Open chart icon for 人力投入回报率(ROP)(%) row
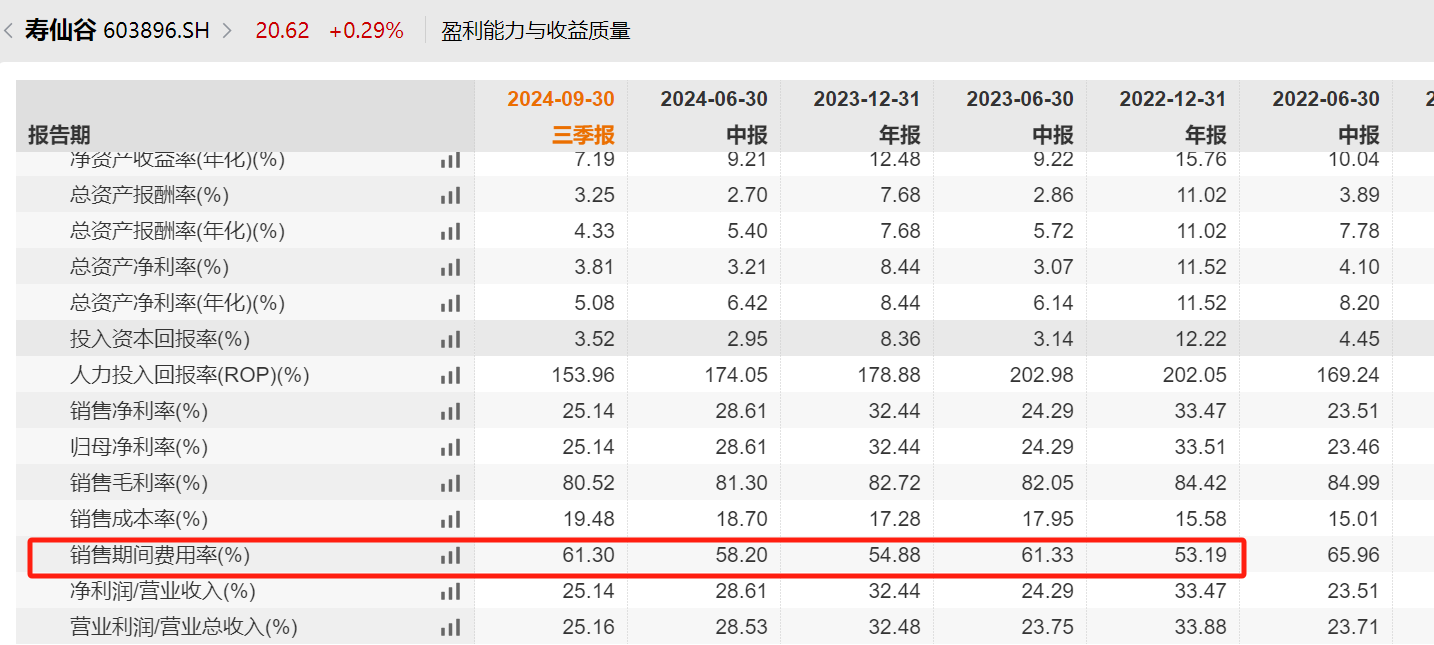 click(x=450, y=375)
